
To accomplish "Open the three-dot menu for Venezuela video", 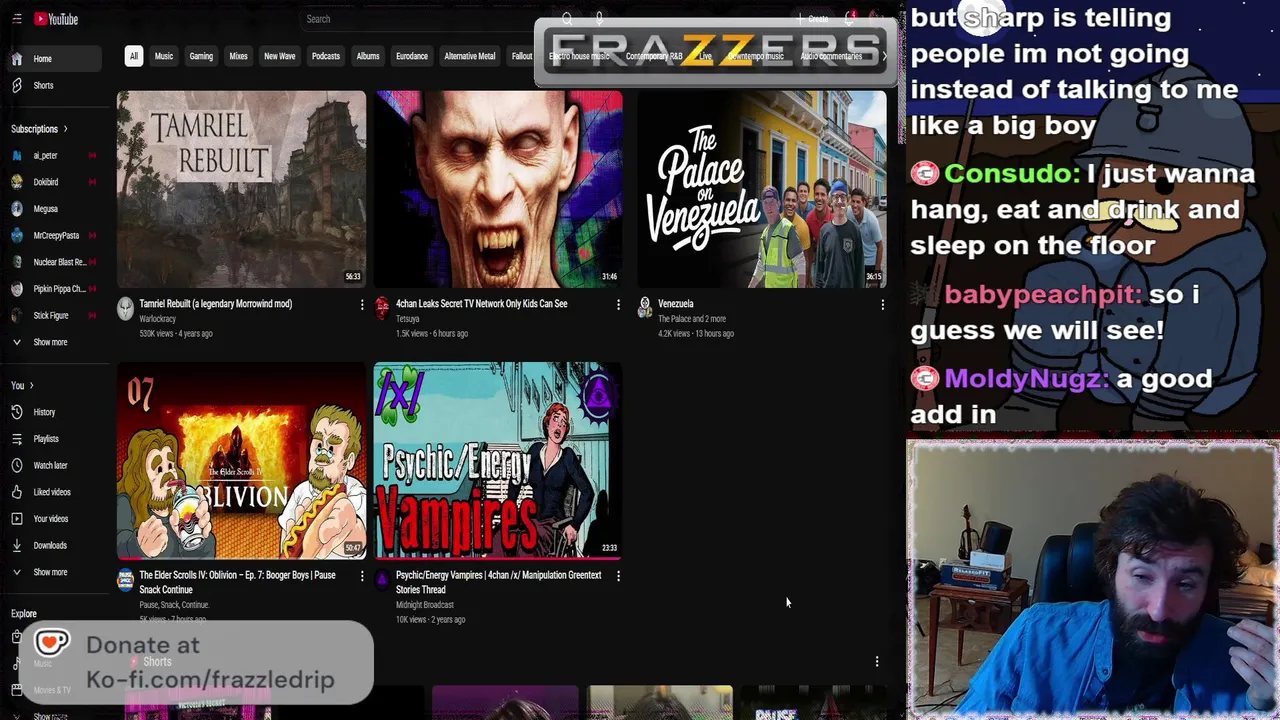I will (882, 305).
